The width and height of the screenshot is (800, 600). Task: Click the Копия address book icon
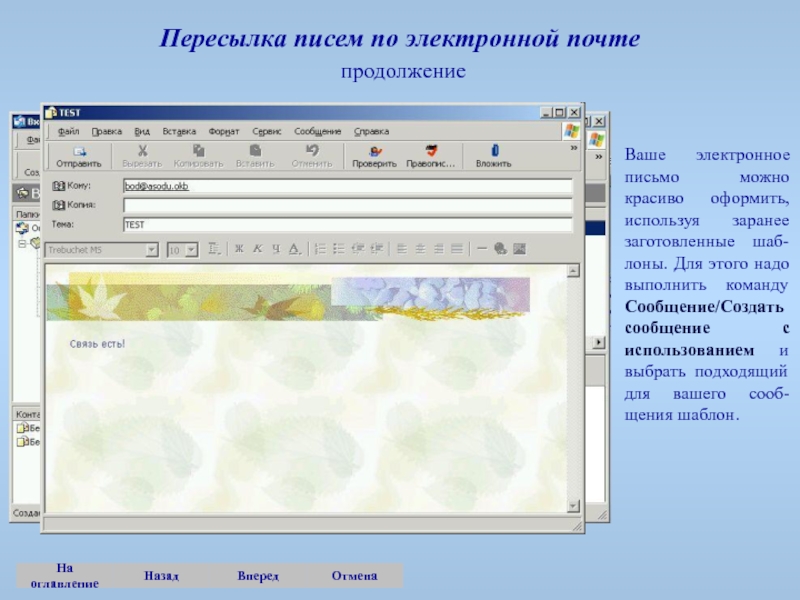[x=59, y=205]
